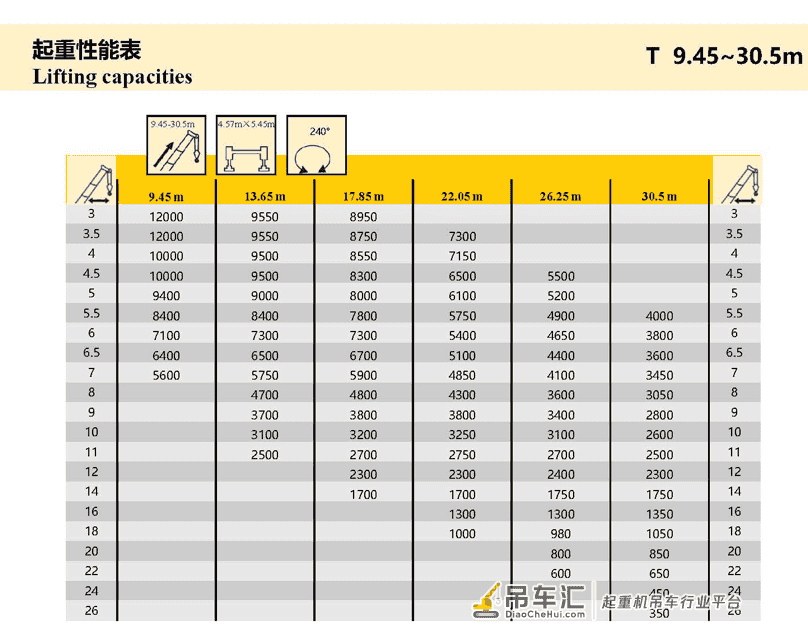The image size is (808, 628).
Task: Click the 5750 value in the 22.05 m column
Action: tap(462, 316)
